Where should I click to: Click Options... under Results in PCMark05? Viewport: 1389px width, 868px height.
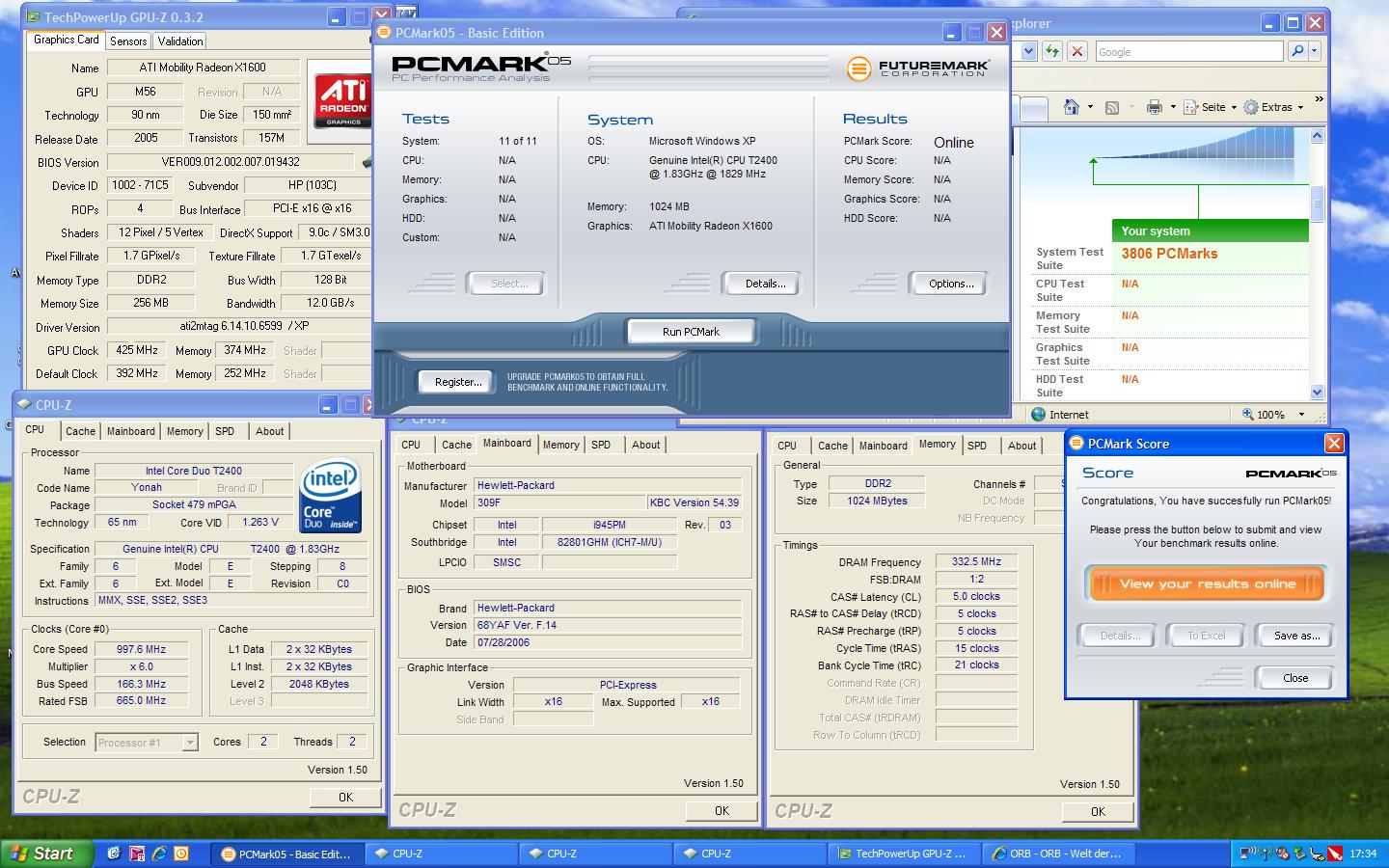(x=951, y=284)
